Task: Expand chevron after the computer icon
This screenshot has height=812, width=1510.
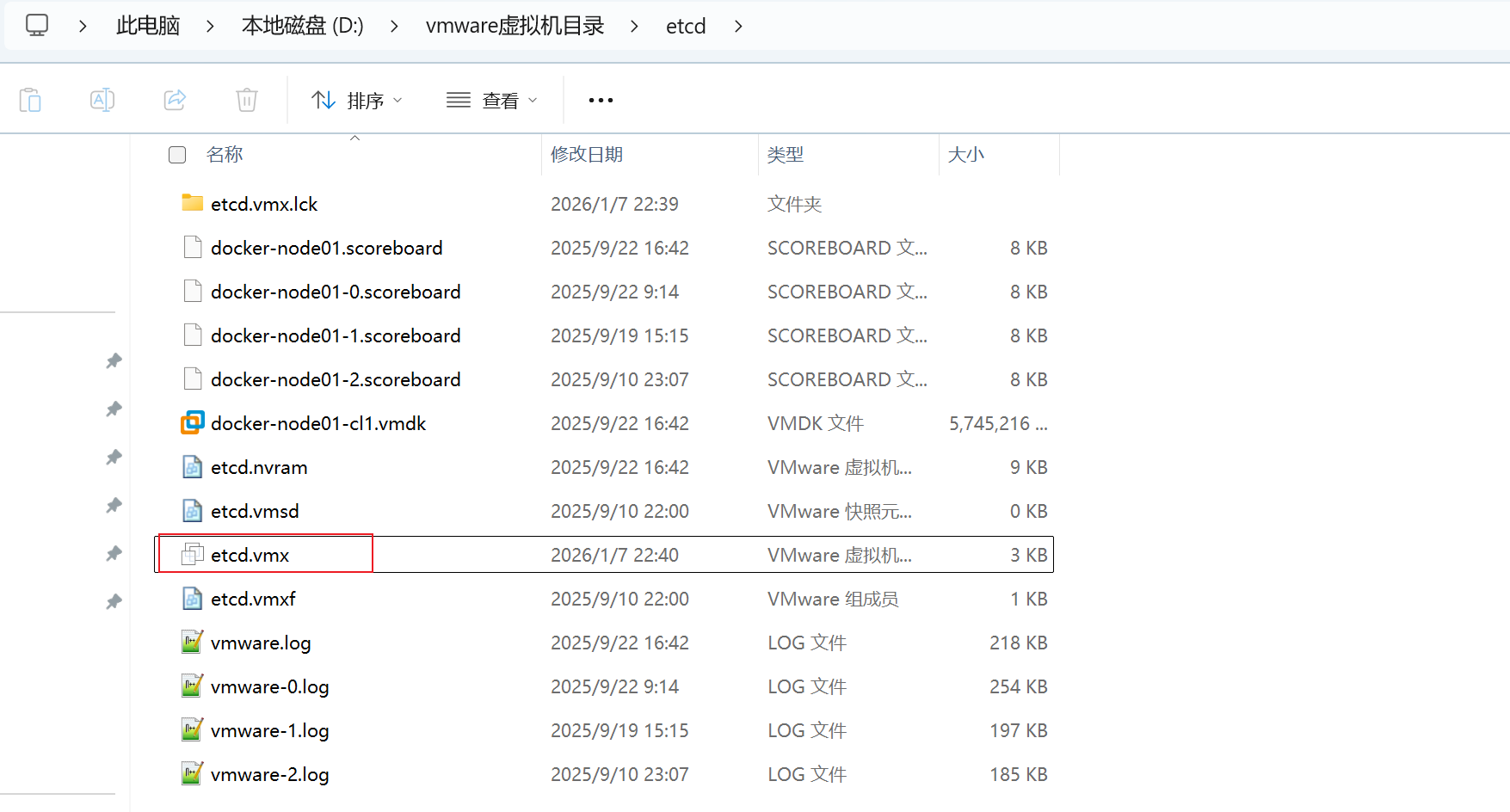Action: tap(83, 27)
